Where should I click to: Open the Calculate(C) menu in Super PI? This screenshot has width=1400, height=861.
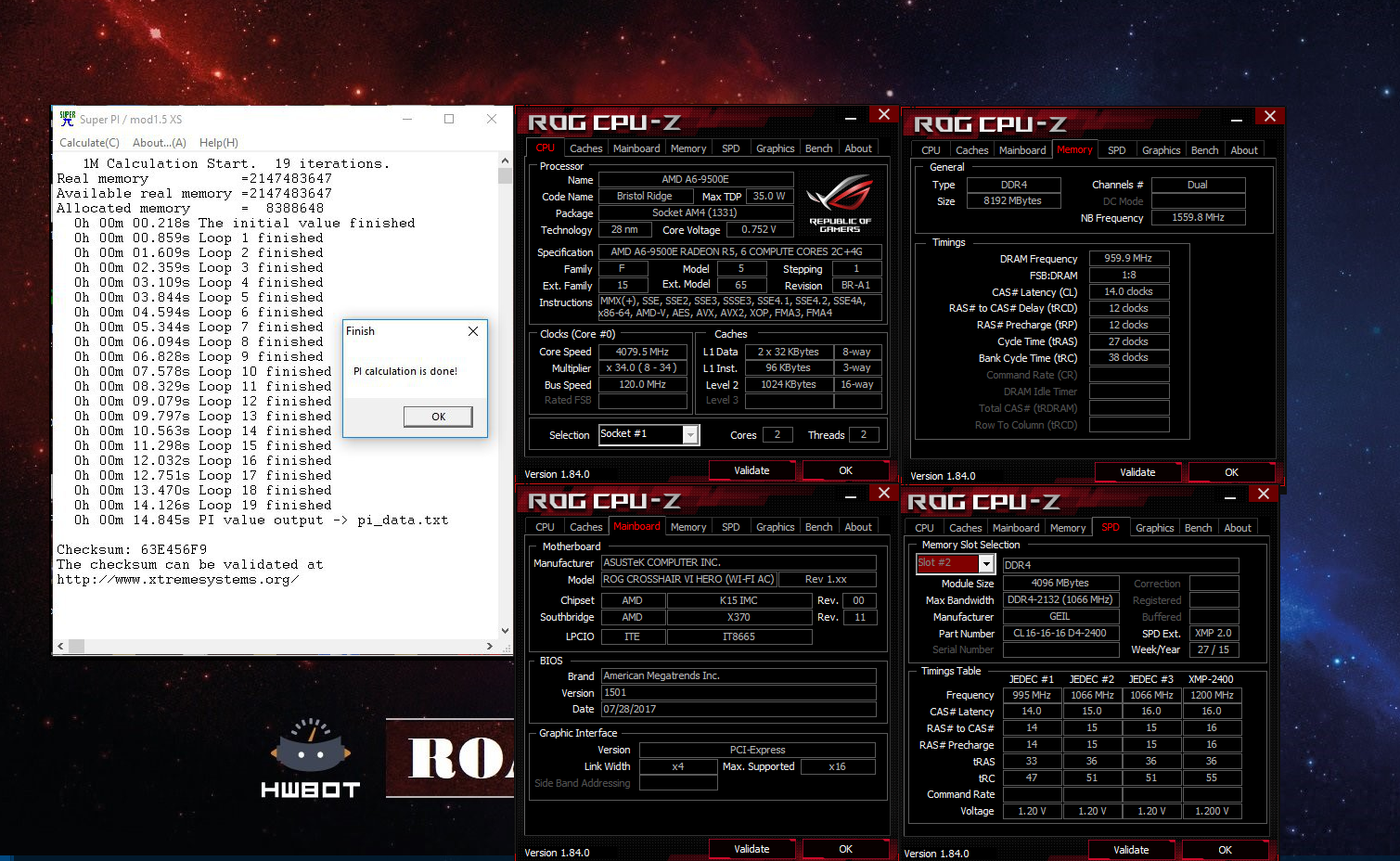coord(89,143)
